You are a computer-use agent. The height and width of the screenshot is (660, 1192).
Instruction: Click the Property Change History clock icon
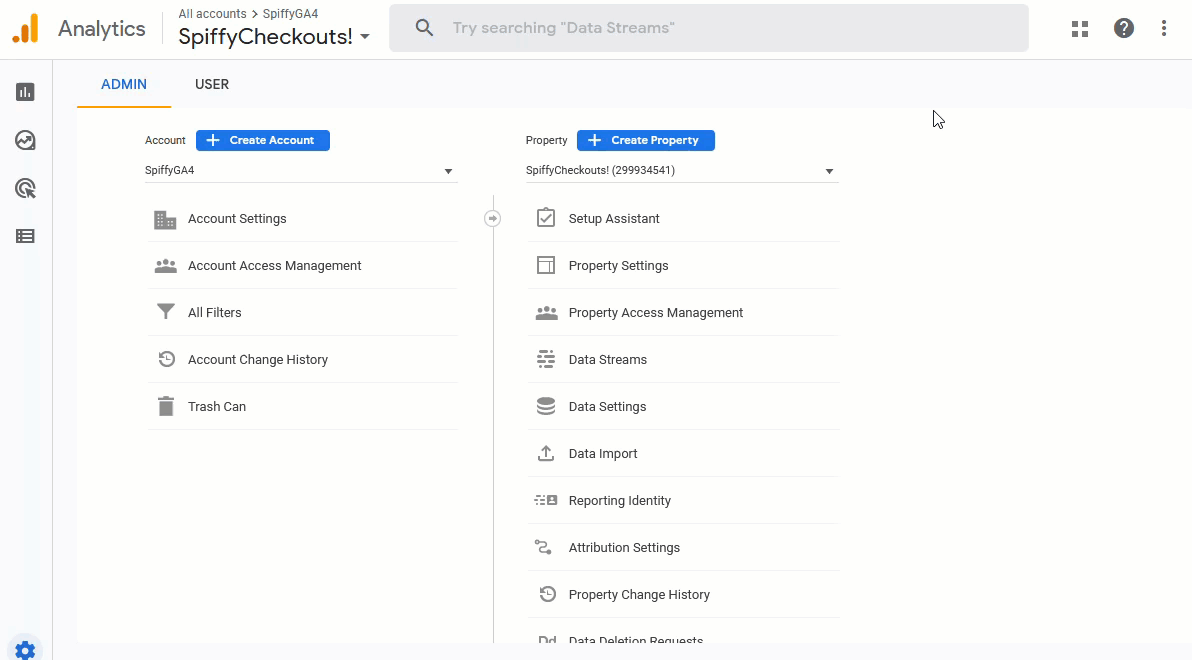(x=547, y=595)
